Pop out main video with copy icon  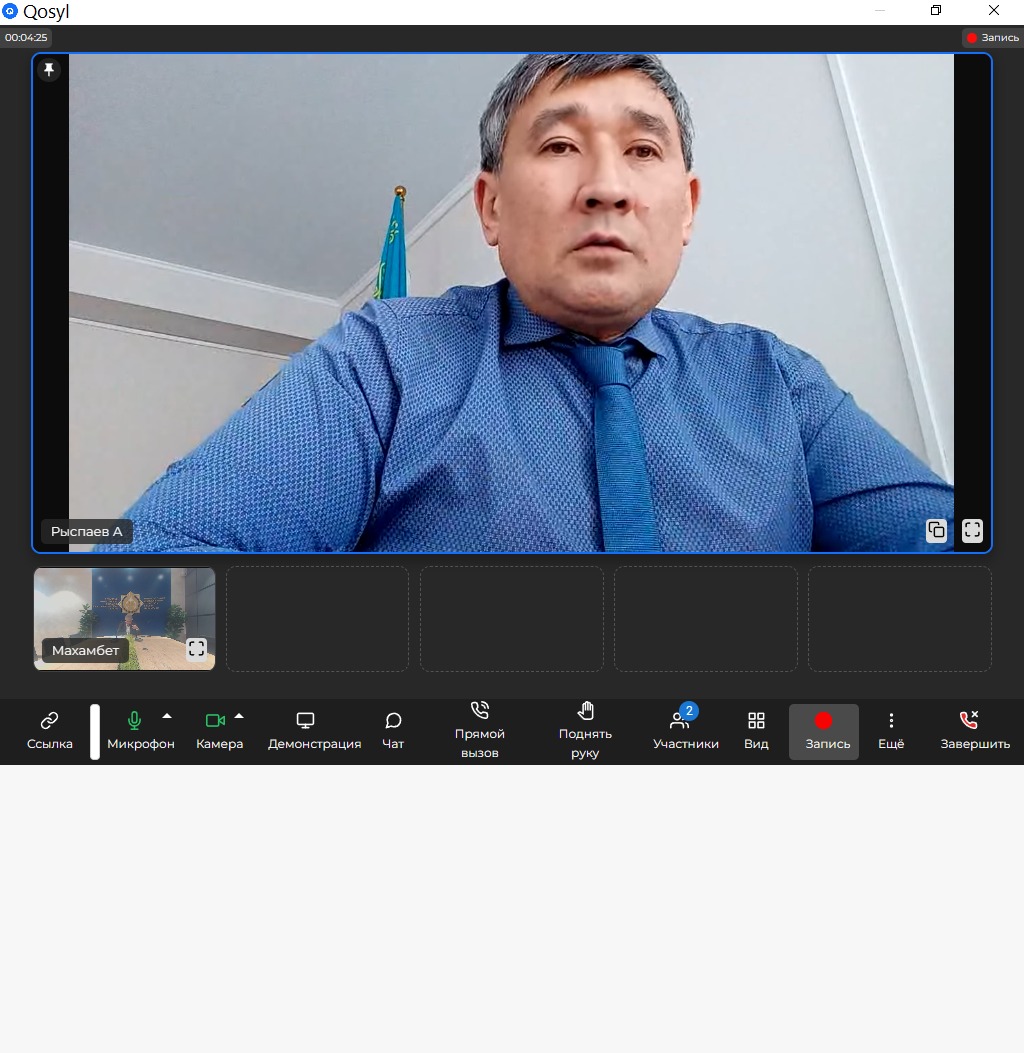tap(936, 531)
